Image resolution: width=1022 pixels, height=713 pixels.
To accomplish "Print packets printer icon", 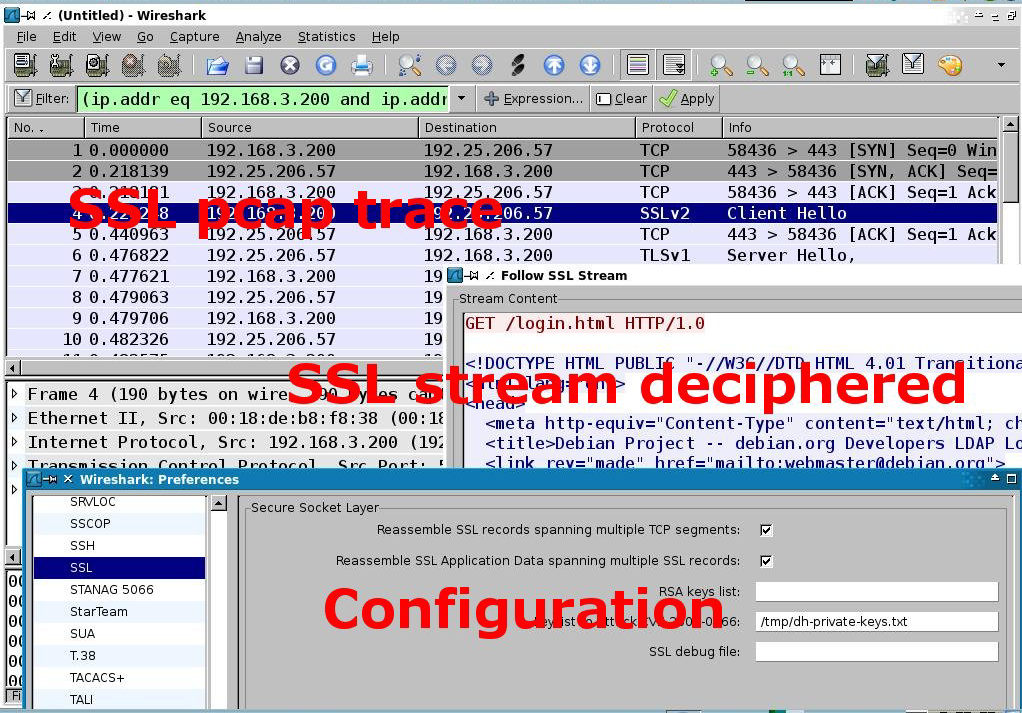I will click(x=362, y=65).
